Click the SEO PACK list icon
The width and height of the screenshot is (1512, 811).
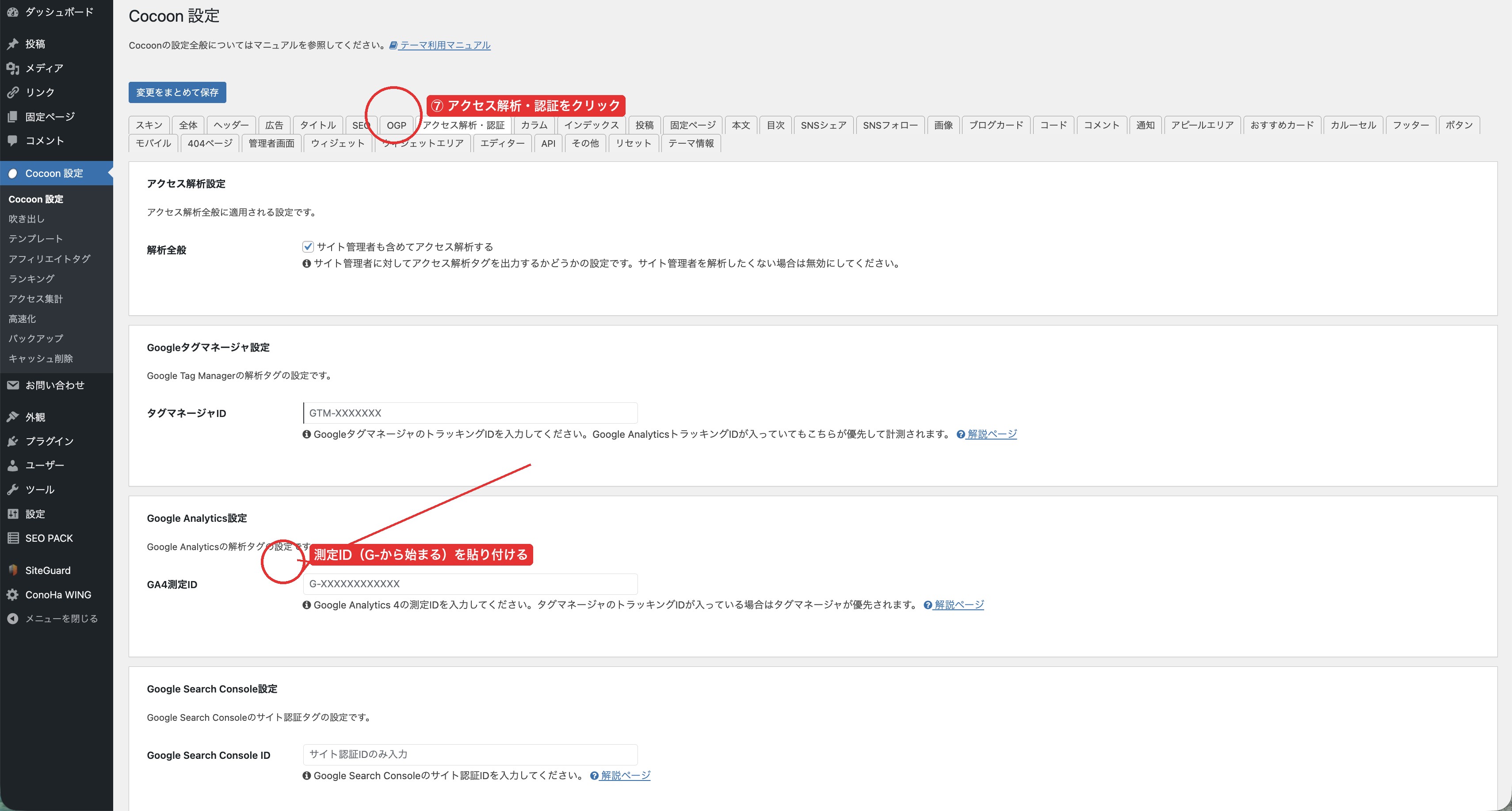click(x=12, y=538)
